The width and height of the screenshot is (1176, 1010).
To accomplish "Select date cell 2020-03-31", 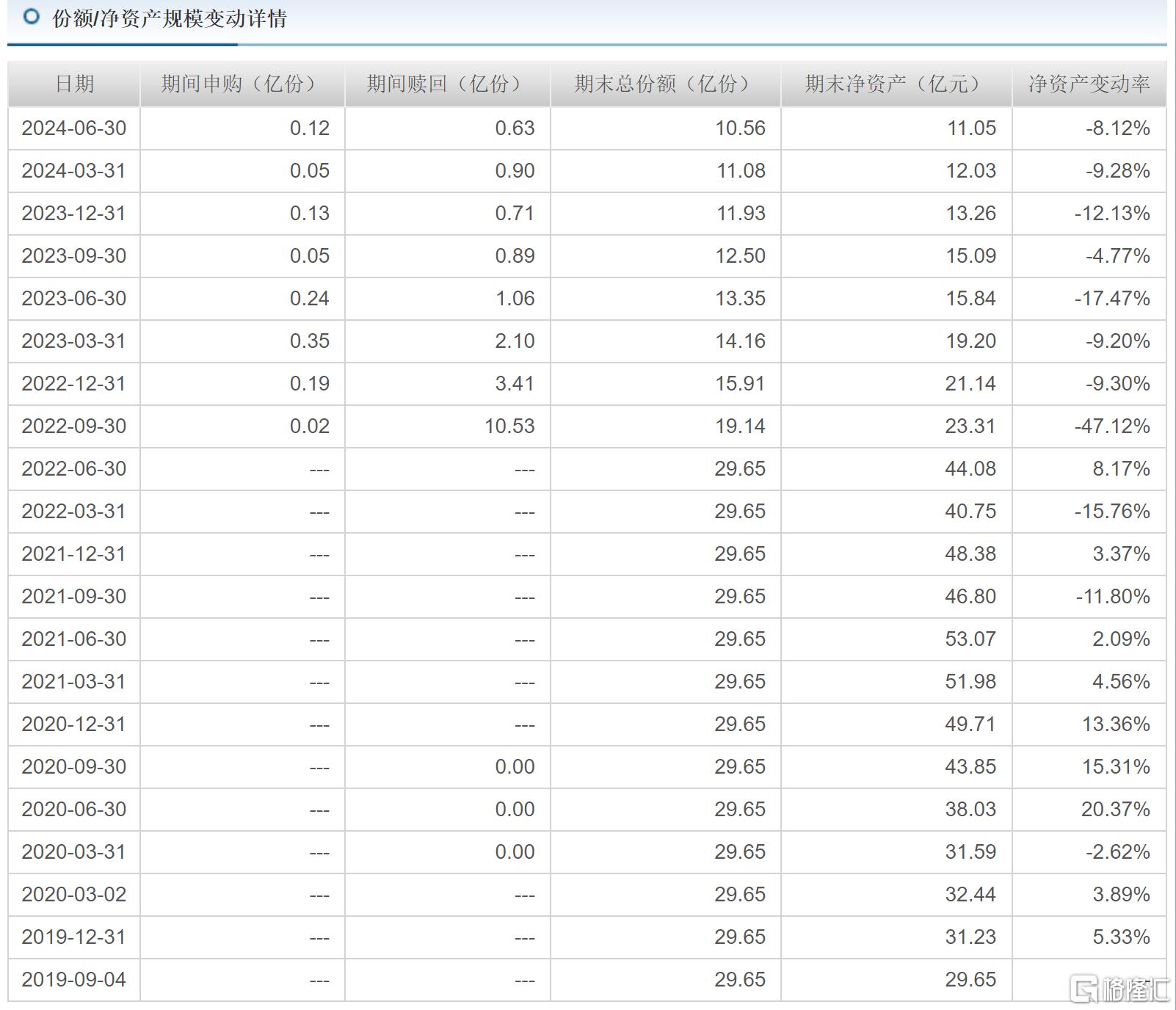I will 74,852.
